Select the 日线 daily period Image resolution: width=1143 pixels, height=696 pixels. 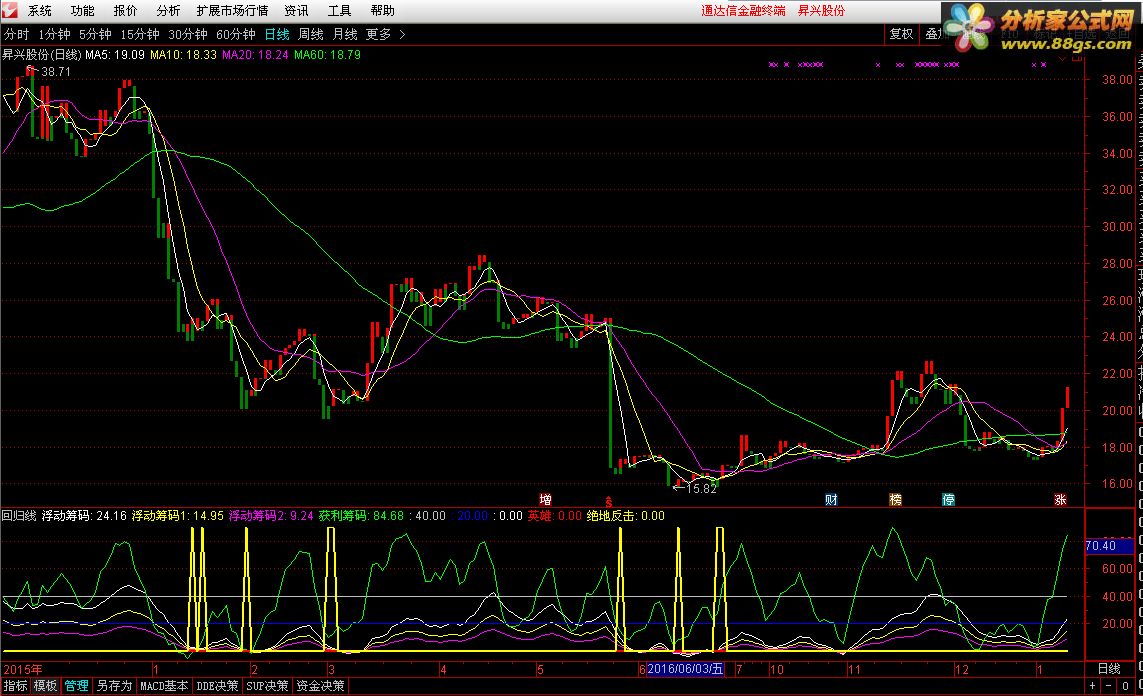coord(277,34)
